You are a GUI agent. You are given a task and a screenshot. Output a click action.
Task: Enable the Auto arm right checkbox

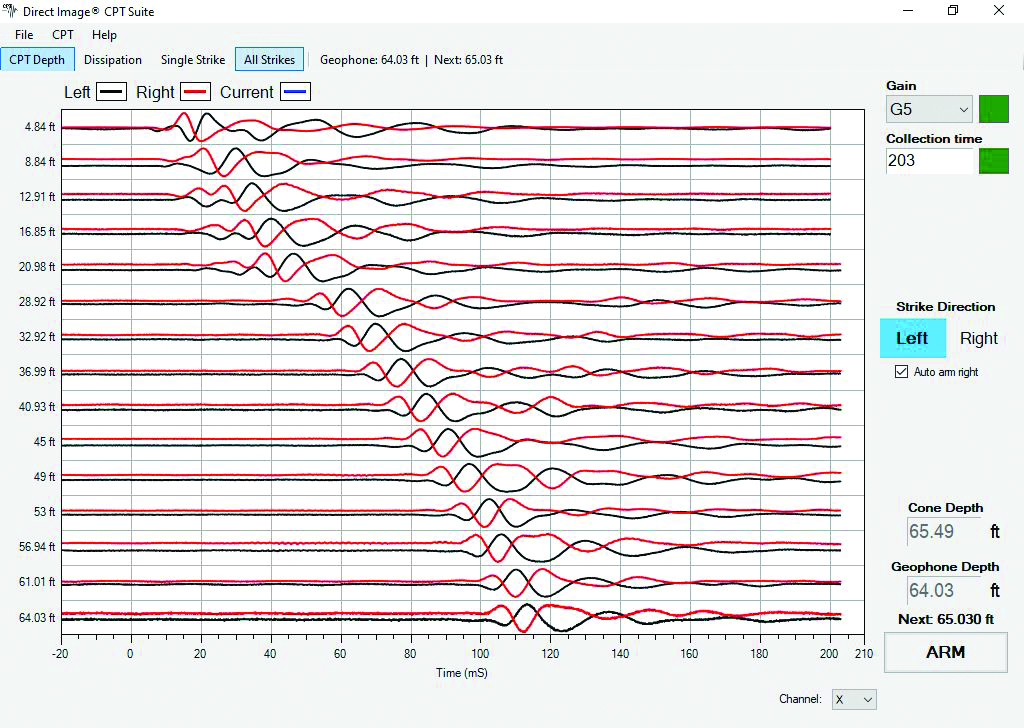pos(901,371)
